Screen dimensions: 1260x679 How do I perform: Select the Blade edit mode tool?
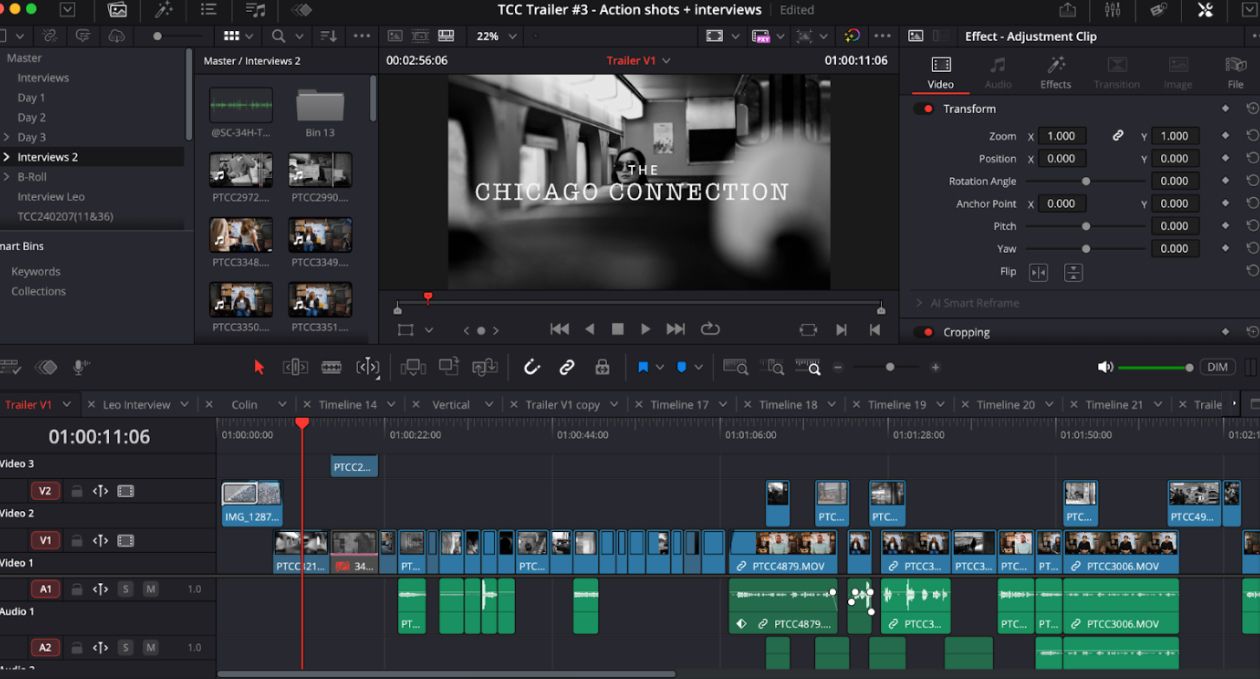(x=331, y=367)
